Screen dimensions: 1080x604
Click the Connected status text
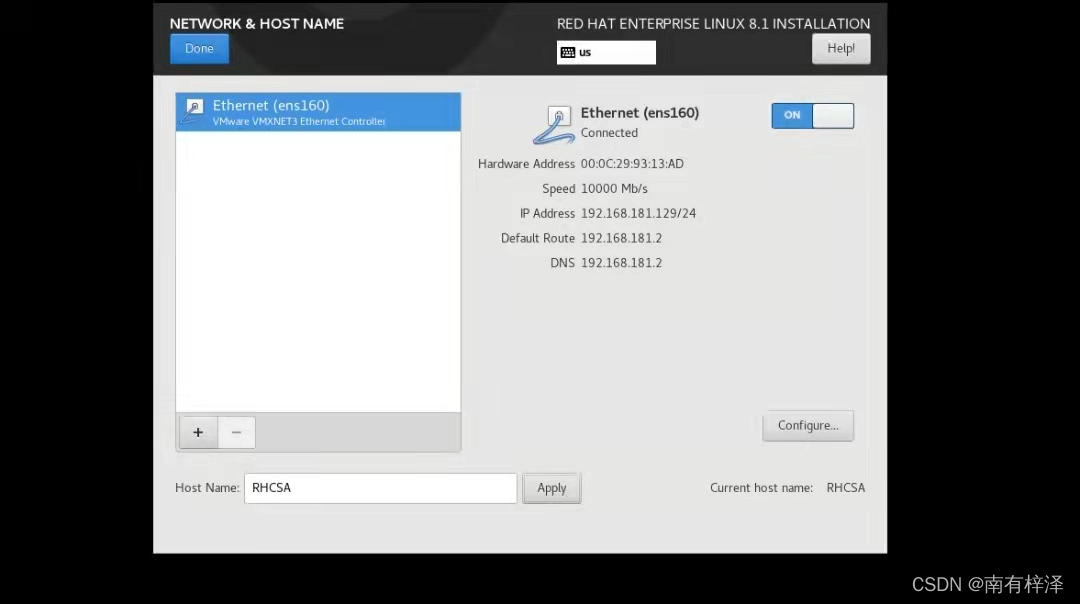tap(609, 133)
